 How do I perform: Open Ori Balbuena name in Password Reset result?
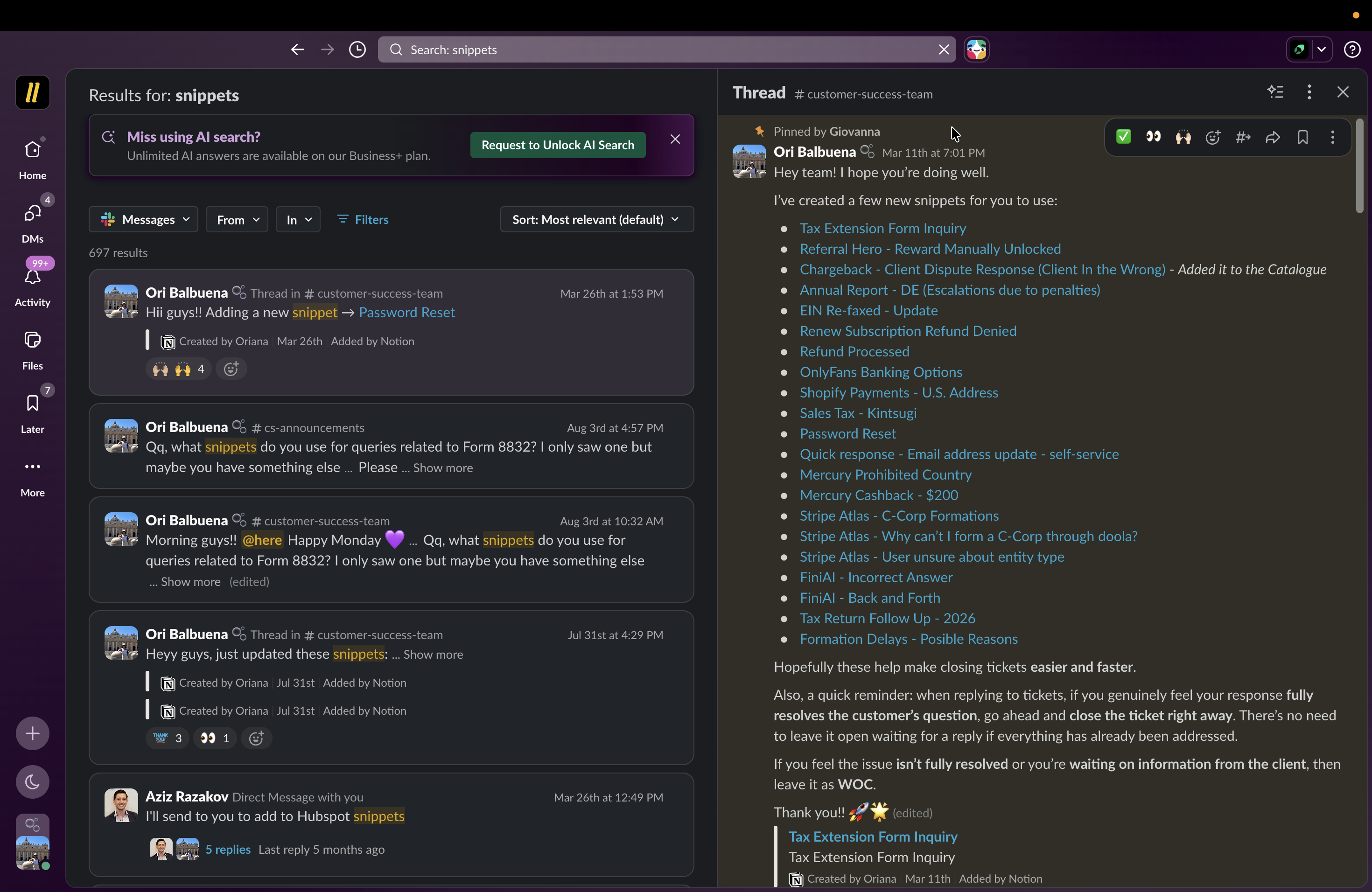click(x=186, y=293)
